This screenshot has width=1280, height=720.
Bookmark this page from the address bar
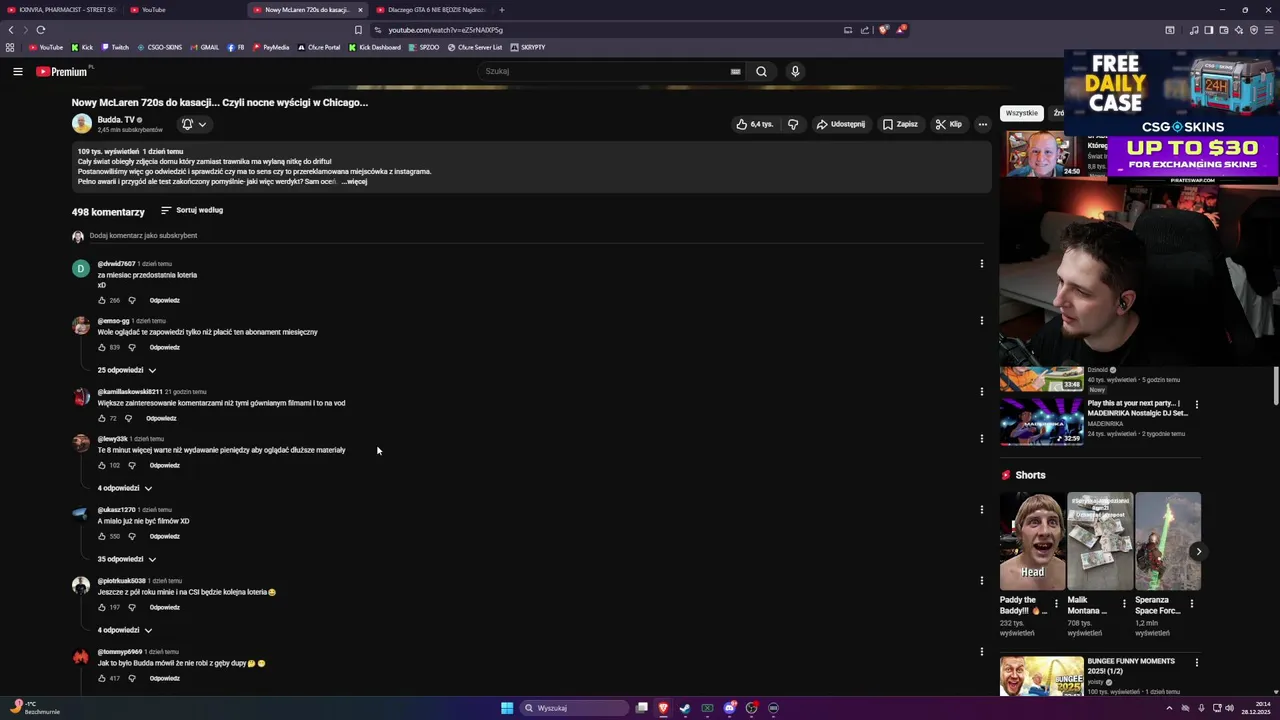pos(358,30)
